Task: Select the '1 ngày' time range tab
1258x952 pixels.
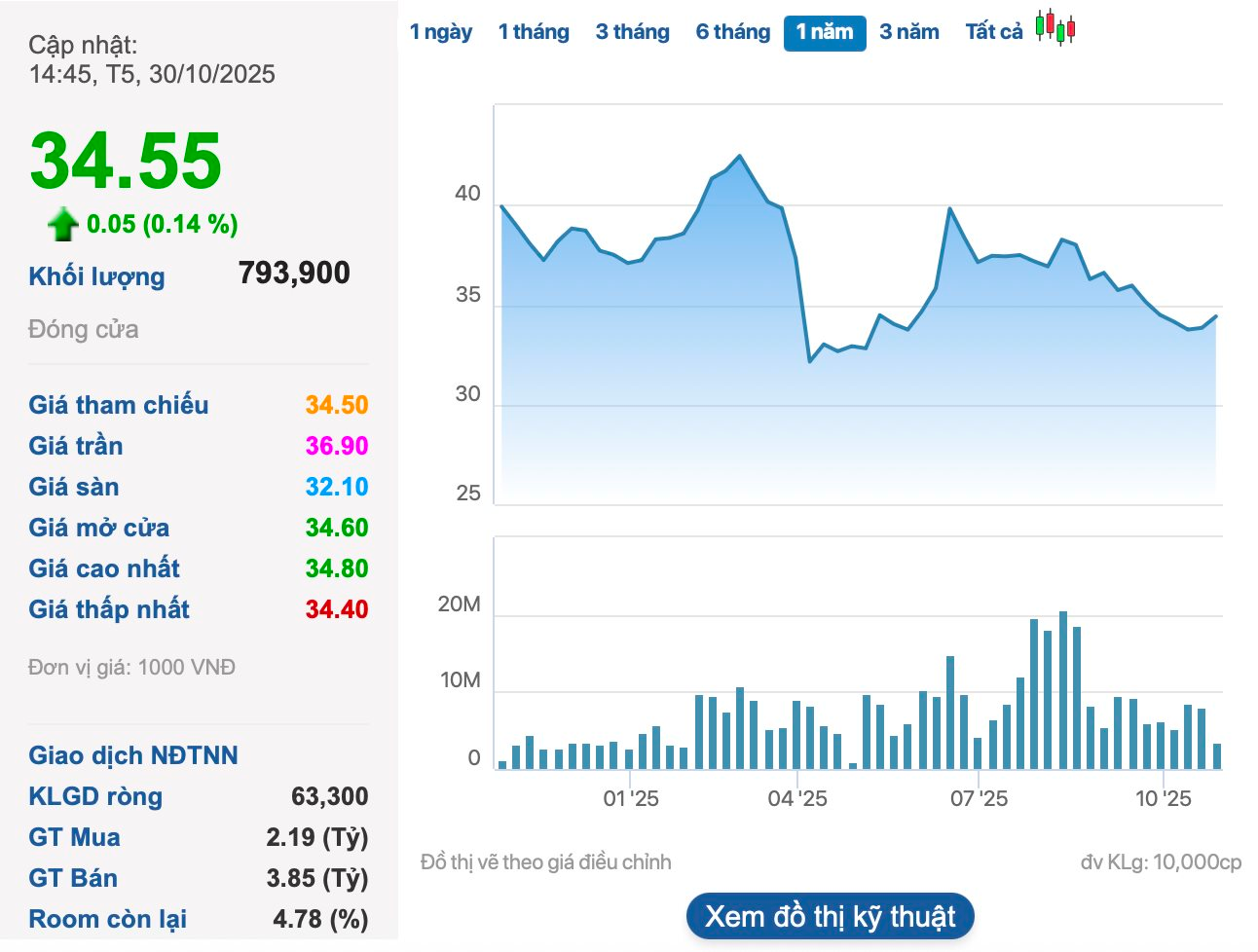Action: point(440,32)
